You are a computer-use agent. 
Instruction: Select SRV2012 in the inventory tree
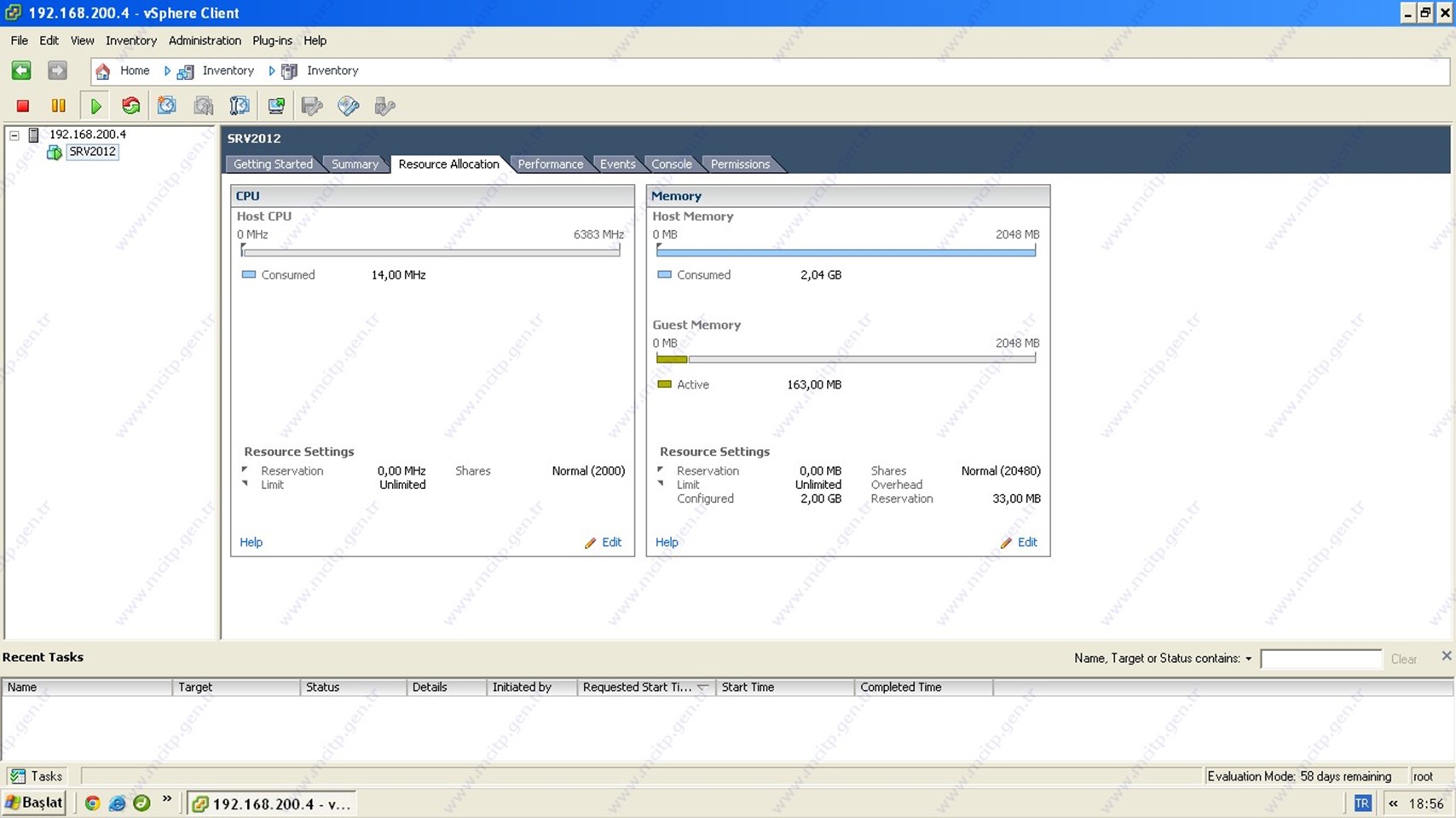(92, 153)
